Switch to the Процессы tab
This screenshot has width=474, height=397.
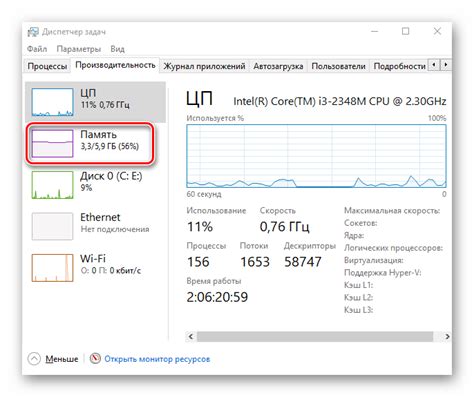tap(47, 66)
